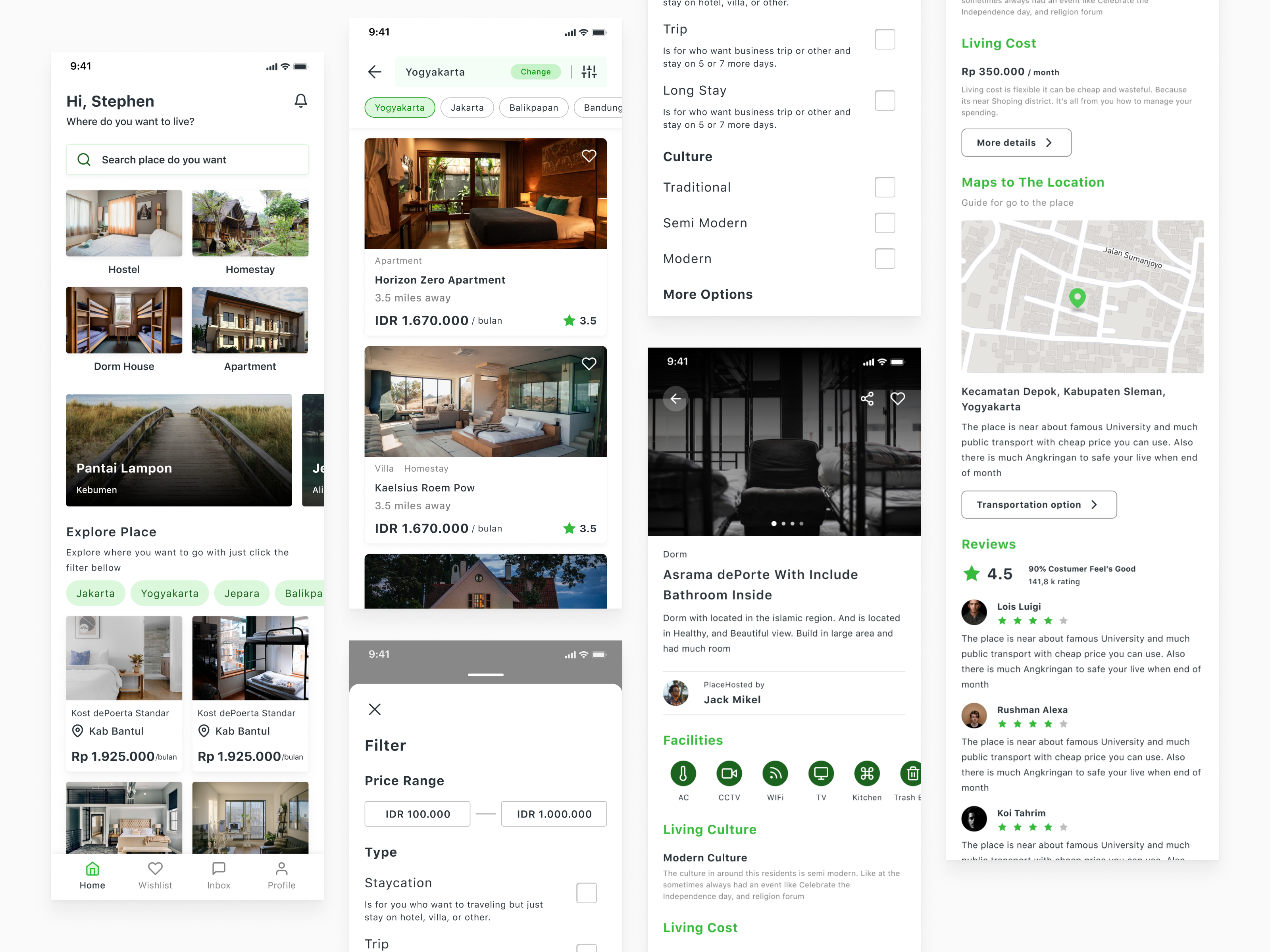The width and height of the screenshot is (1270, 952).
Task: Close Filter sheet with X icon
Action: [374, 709]
